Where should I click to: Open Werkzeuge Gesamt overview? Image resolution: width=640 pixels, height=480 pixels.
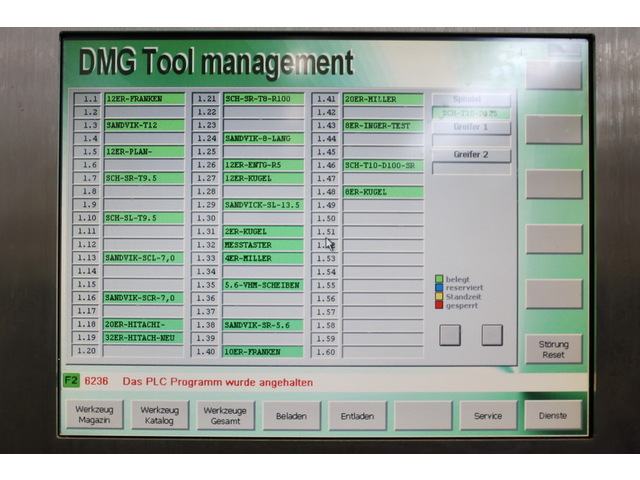[226, 416]
